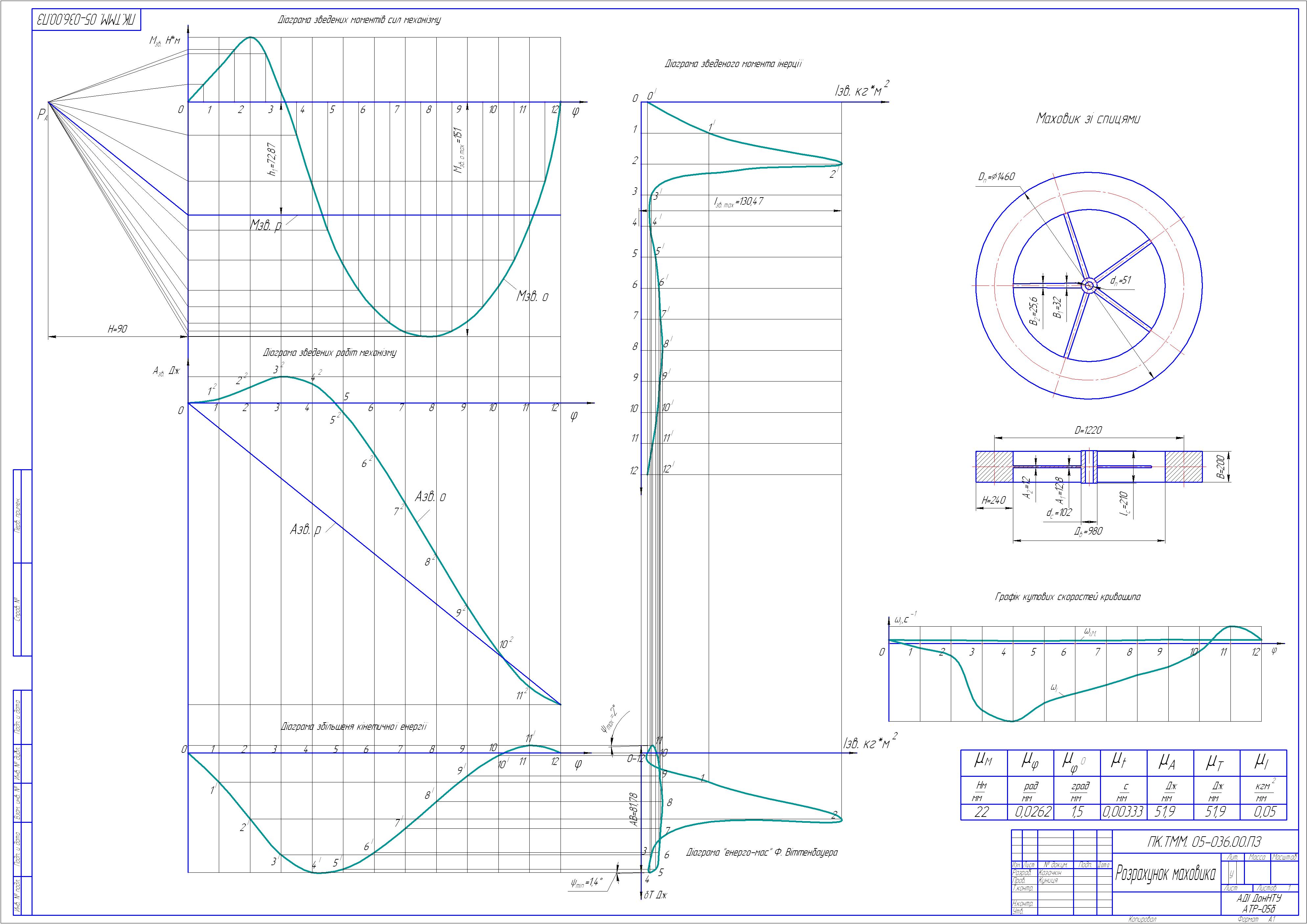Image resolution: width=1307 pixels, height=924 pixels.
Task: Click the 'Діаграма збільшеня кінетичної енергії' title
Action: [354, 727]
